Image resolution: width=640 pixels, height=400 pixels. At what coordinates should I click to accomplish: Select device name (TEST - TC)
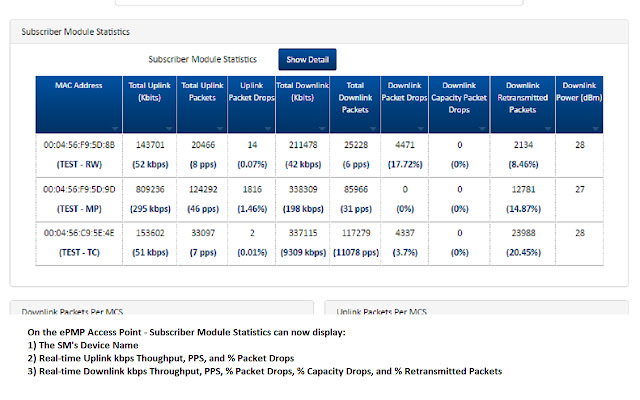pyautogui.click(x=79, y=253)
